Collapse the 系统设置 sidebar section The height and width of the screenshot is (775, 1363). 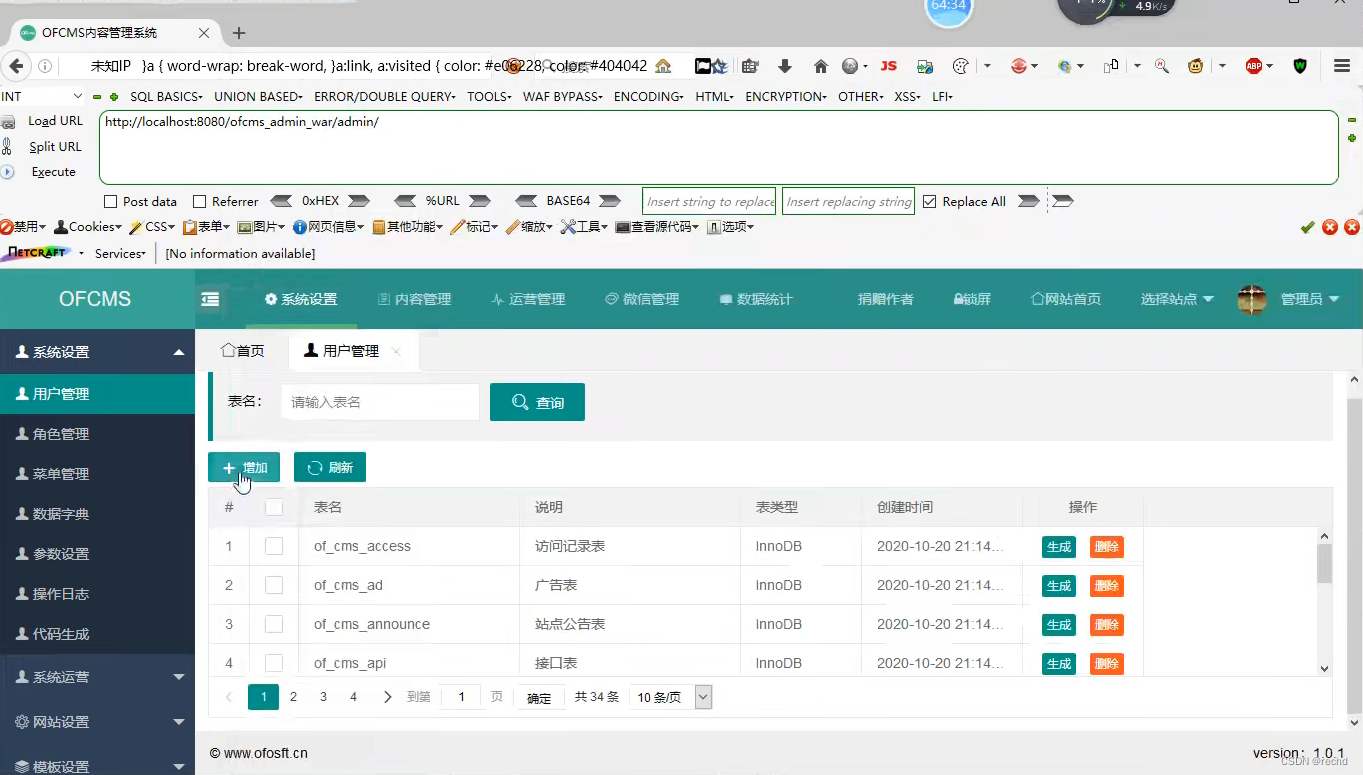point(97,352)
